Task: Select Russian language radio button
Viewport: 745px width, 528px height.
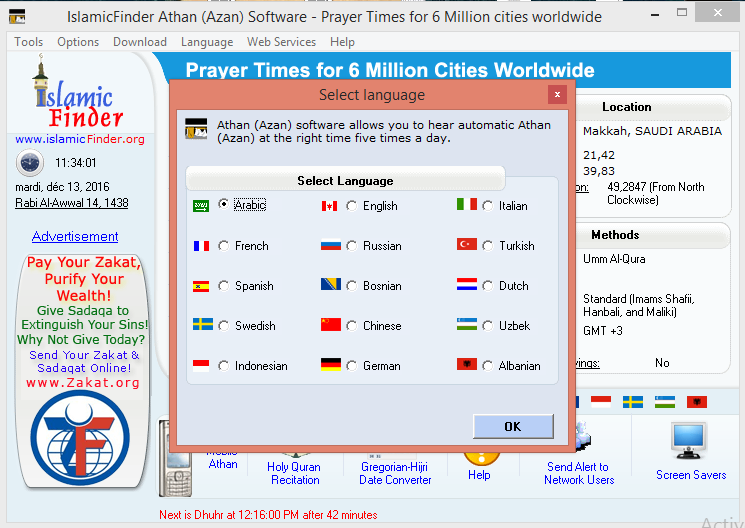Action: click(352, 246)
